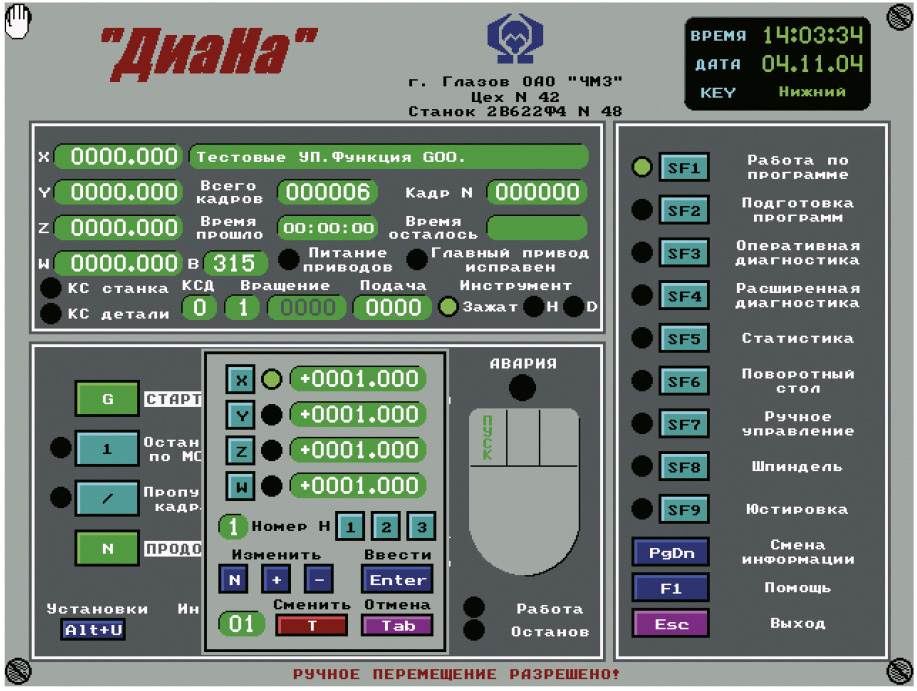This screenshot has height=691, width=917.
Task: Click the blue N change button
Action: click(x=234, y=579)
